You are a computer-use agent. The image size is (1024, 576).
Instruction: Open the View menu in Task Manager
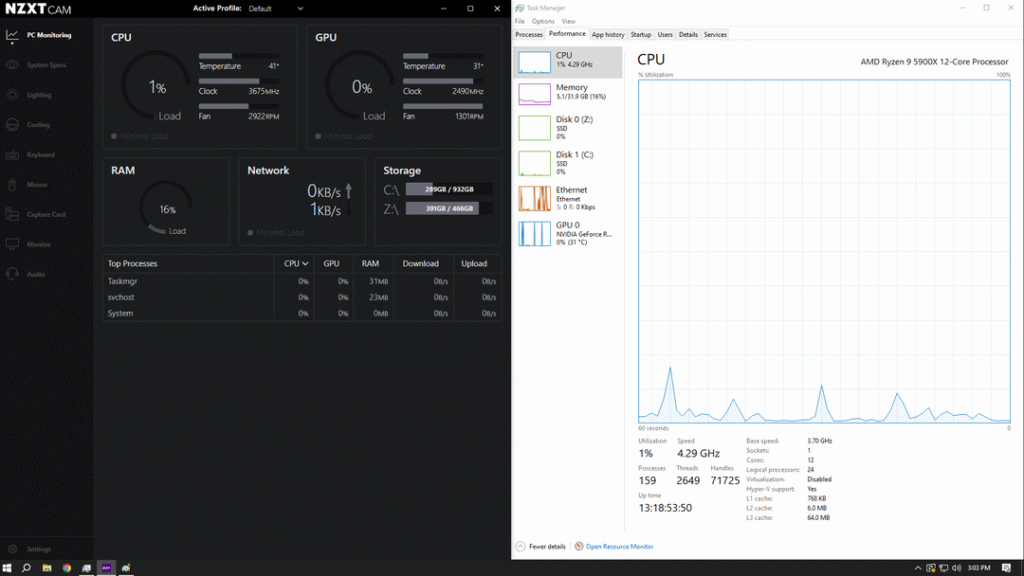click(569, 22)
